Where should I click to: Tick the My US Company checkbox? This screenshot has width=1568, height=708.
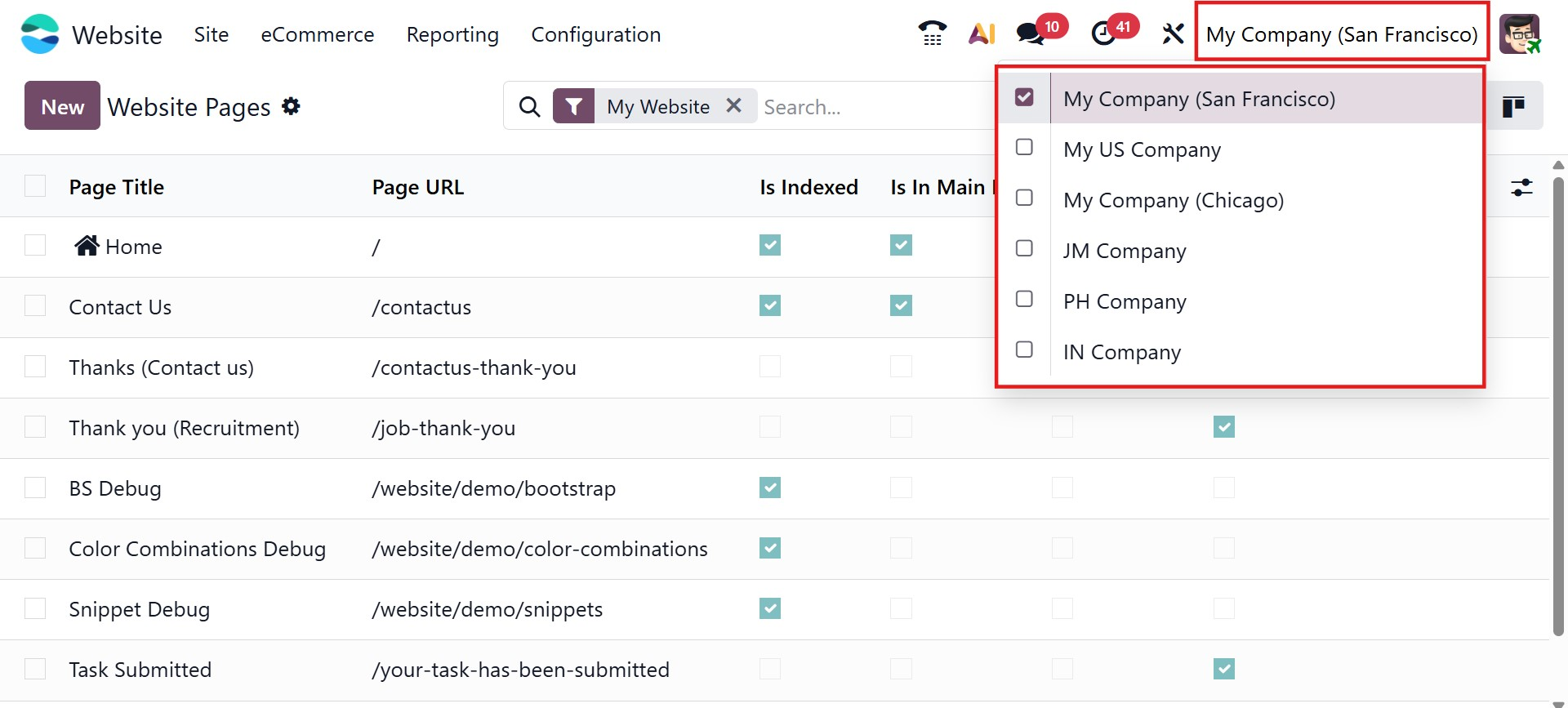pos(1024,148)
